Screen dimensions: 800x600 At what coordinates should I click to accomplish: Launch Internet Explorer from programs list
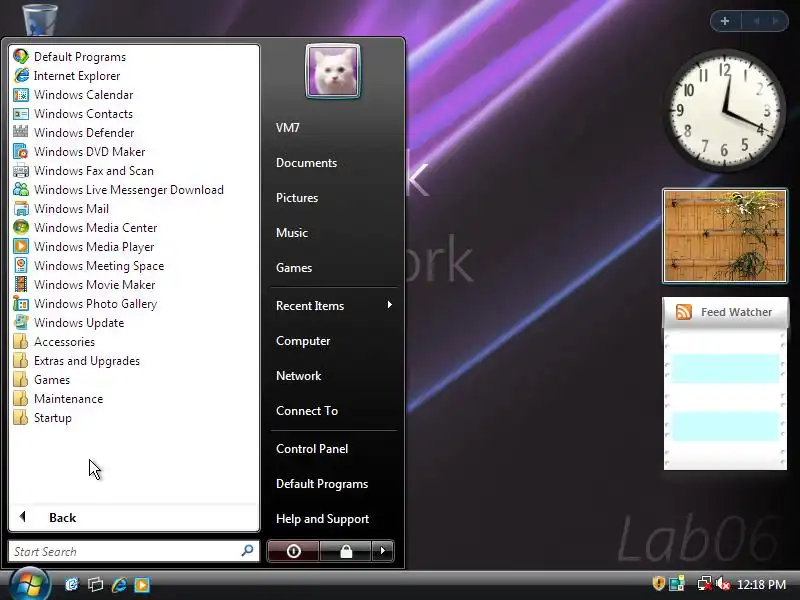tap(21, 76)
